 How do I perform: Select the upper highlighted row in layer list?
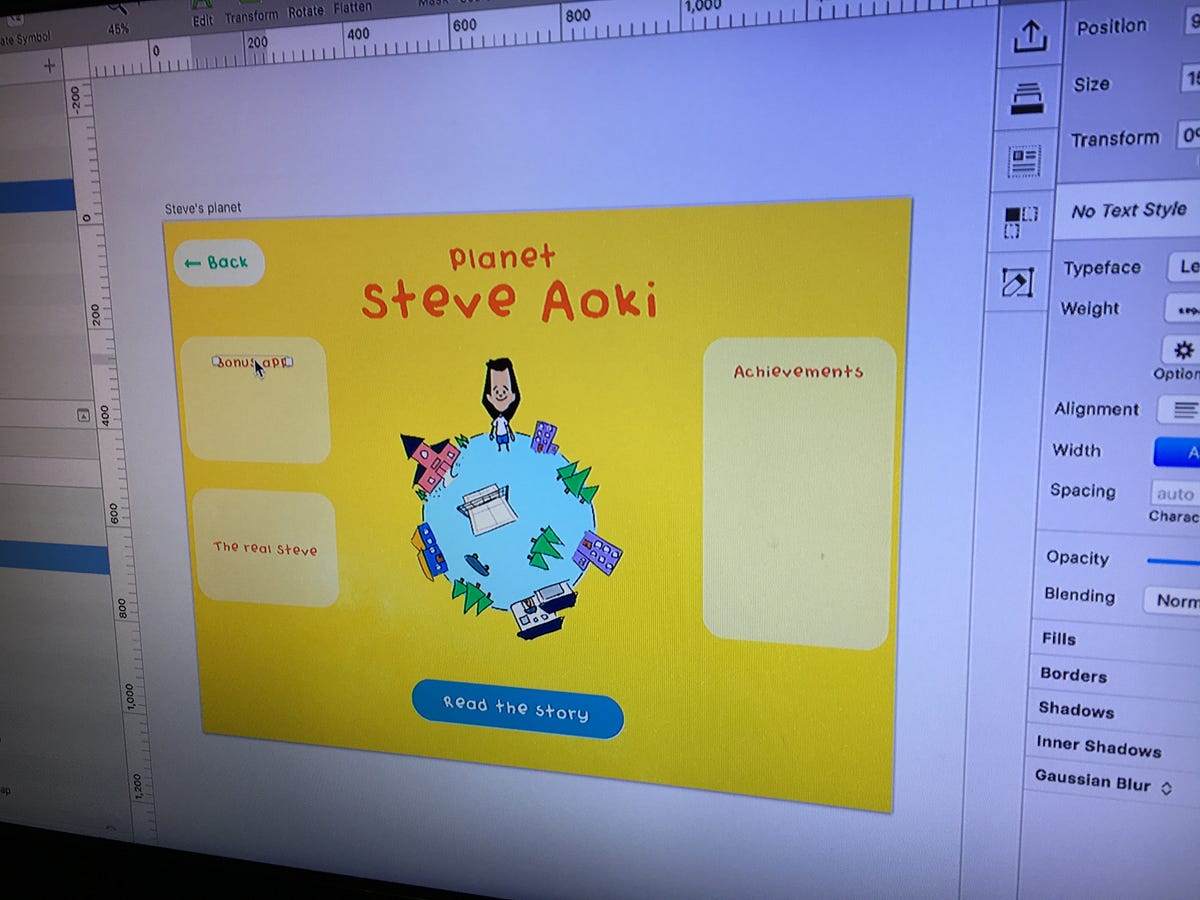[37, 196]
